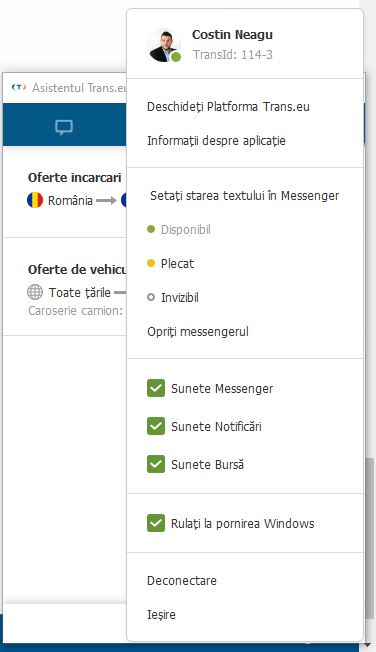Click the gray Invizibil status circle
This screenshot has height=652, width=376.
click(x=151, y=297)
